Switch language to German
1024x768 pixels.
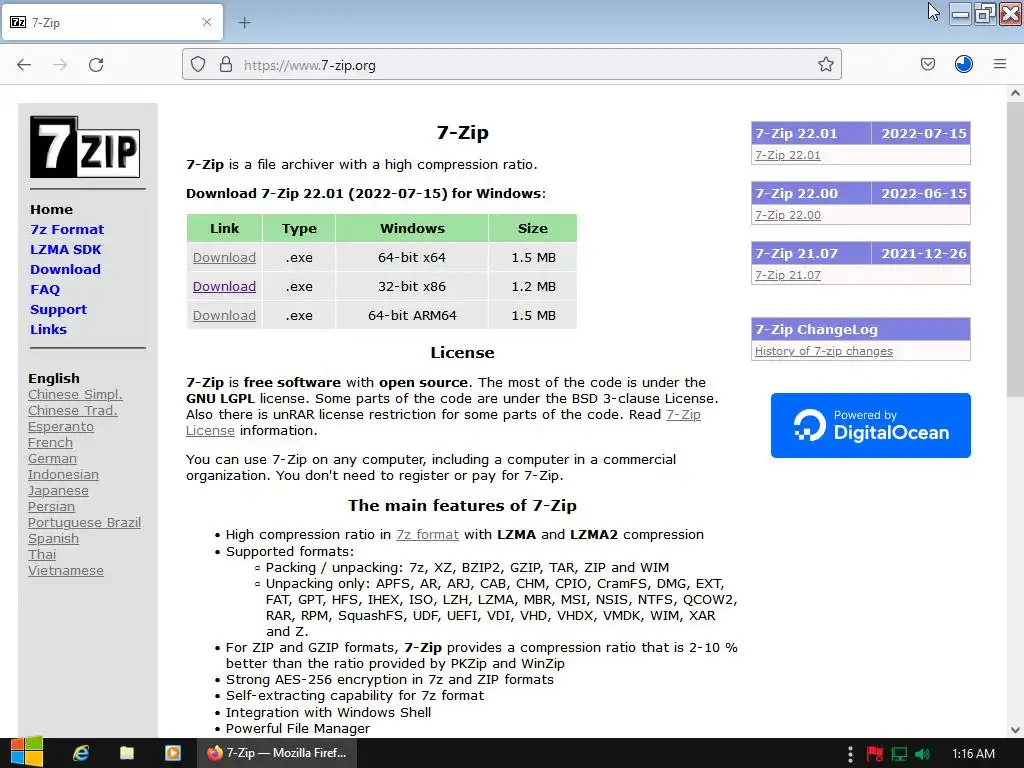[x=52, y=458]
